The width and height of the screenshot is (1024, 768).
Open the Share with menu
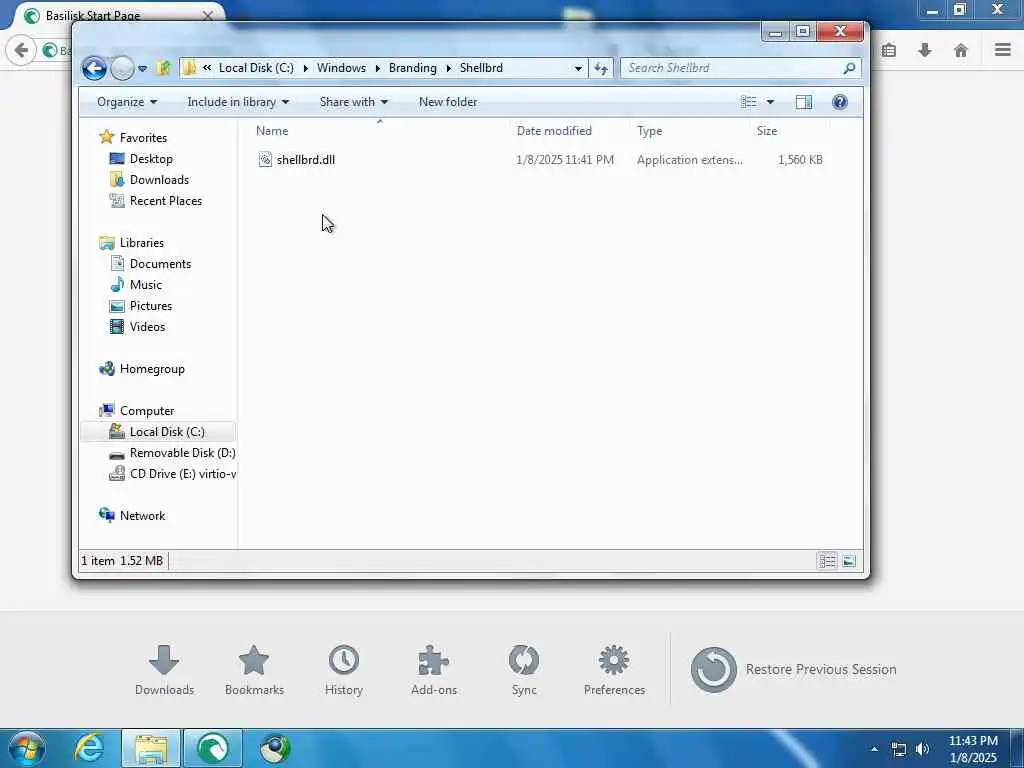pyautogui.click(x=353, y=102)
